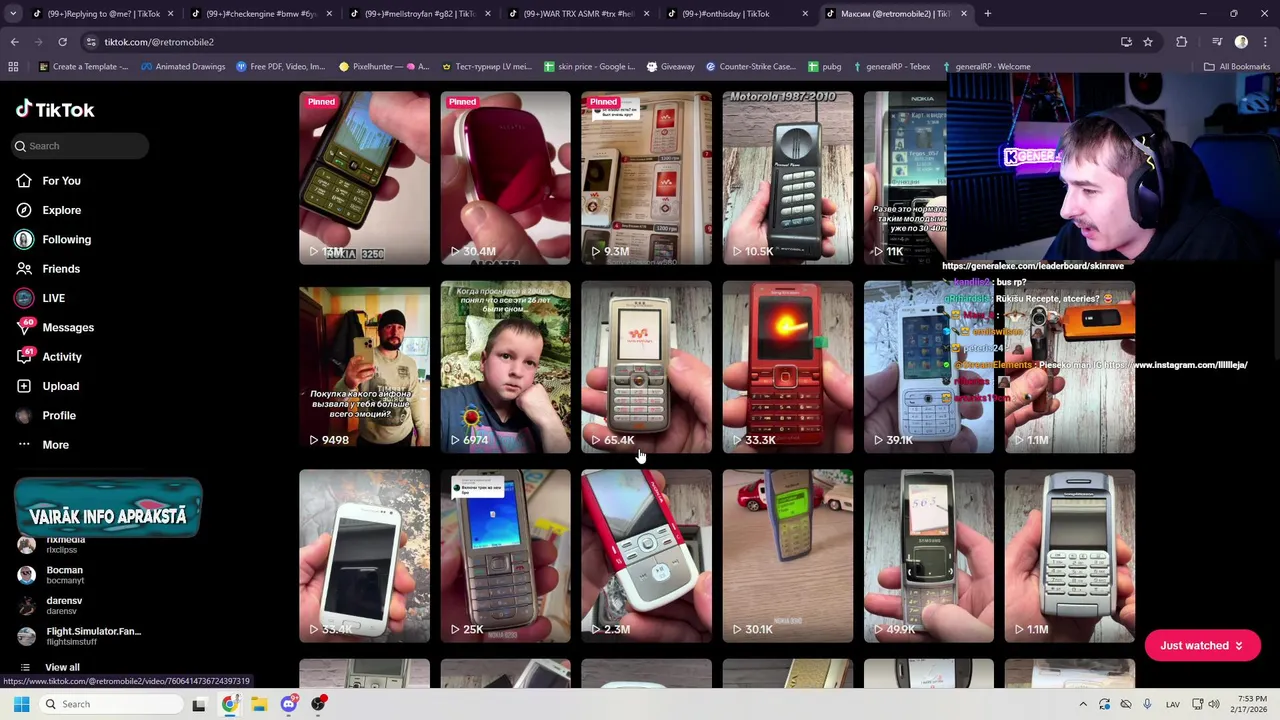Open the Activity icon with badge

coord(25,356)
